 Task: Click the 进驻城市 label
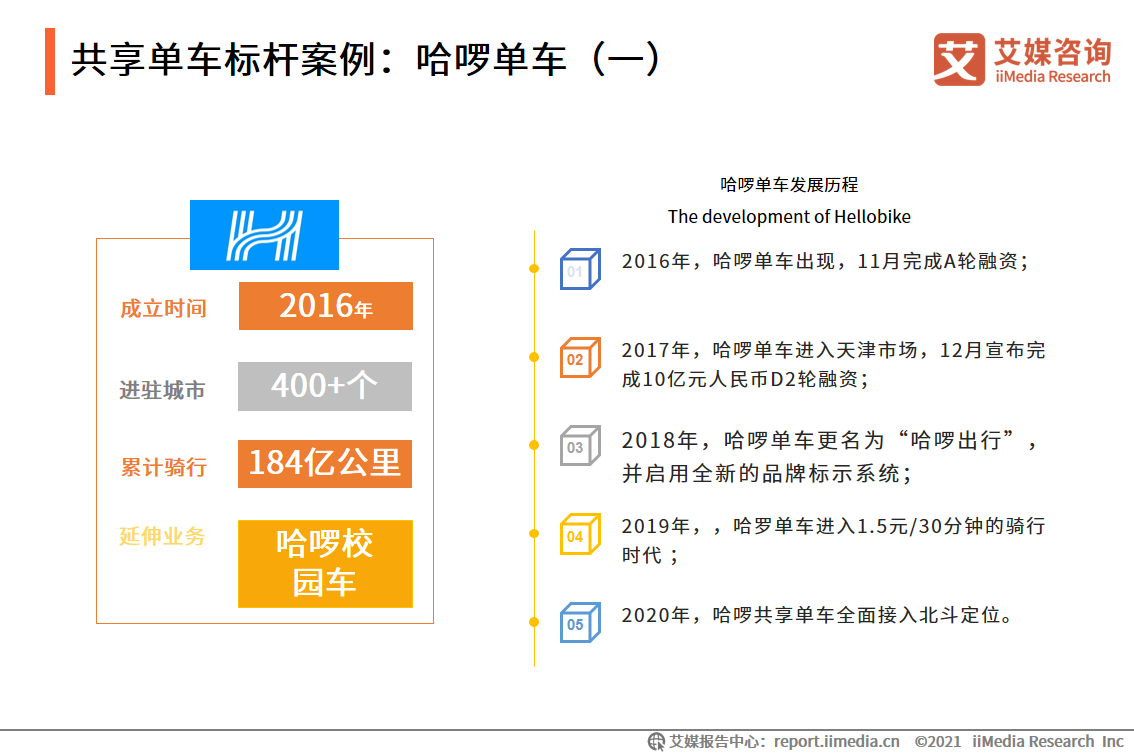[163, 391]
